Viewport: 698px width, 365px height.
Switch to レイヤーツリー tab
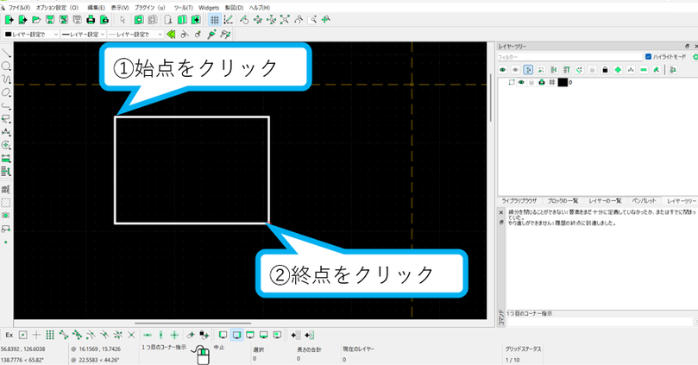pos(681,201)
